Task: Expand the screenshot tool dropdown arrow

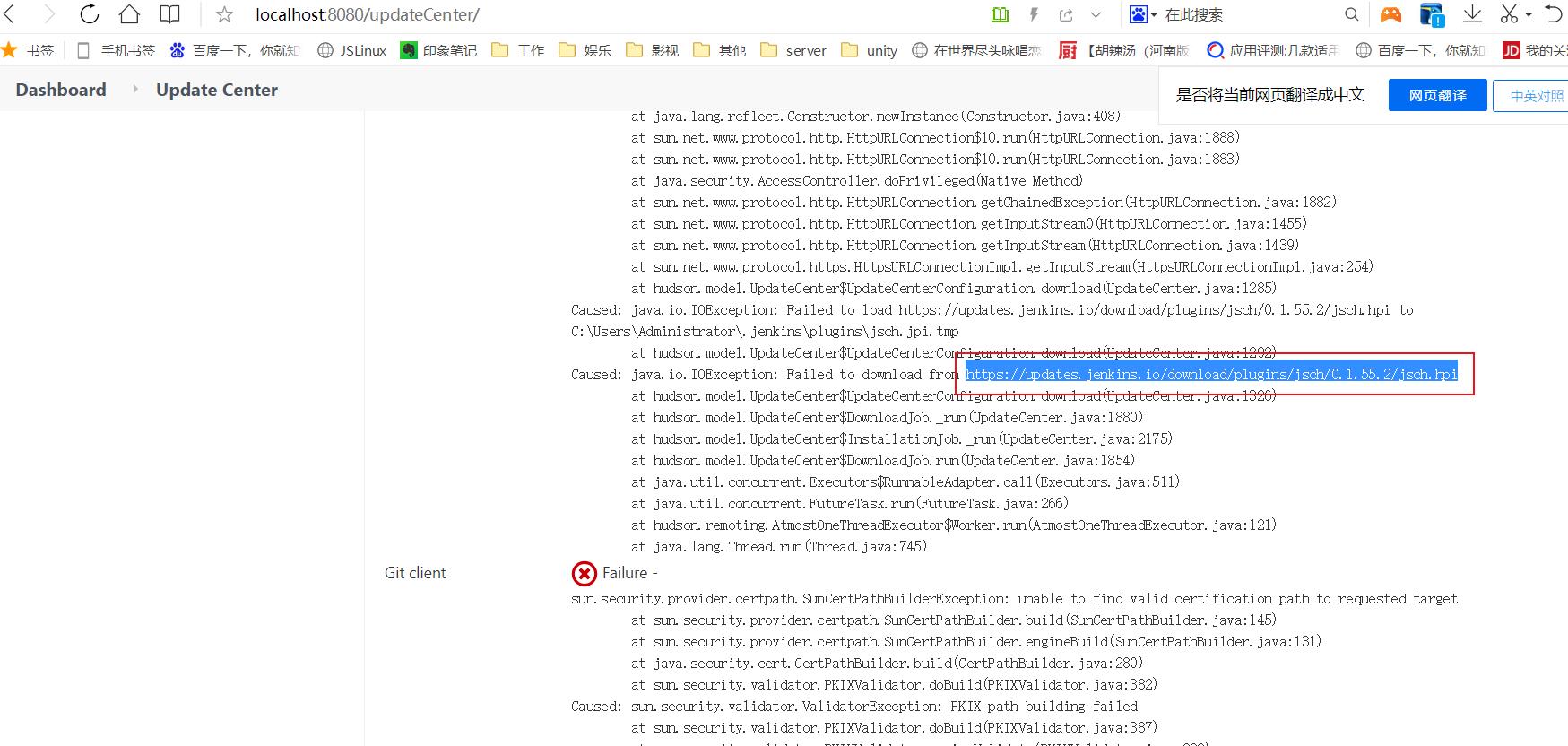Action: [x=1529, y=15]
